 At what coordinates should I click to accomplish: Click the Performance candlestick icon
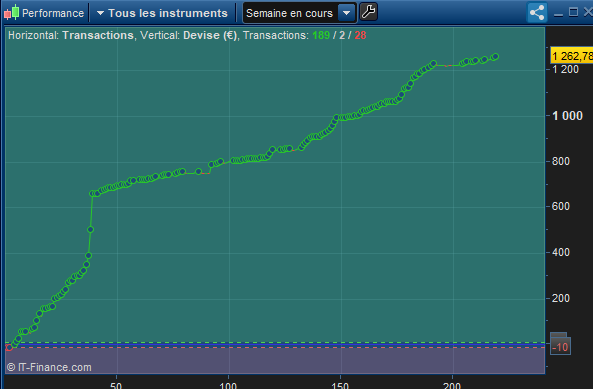(11, 12)
